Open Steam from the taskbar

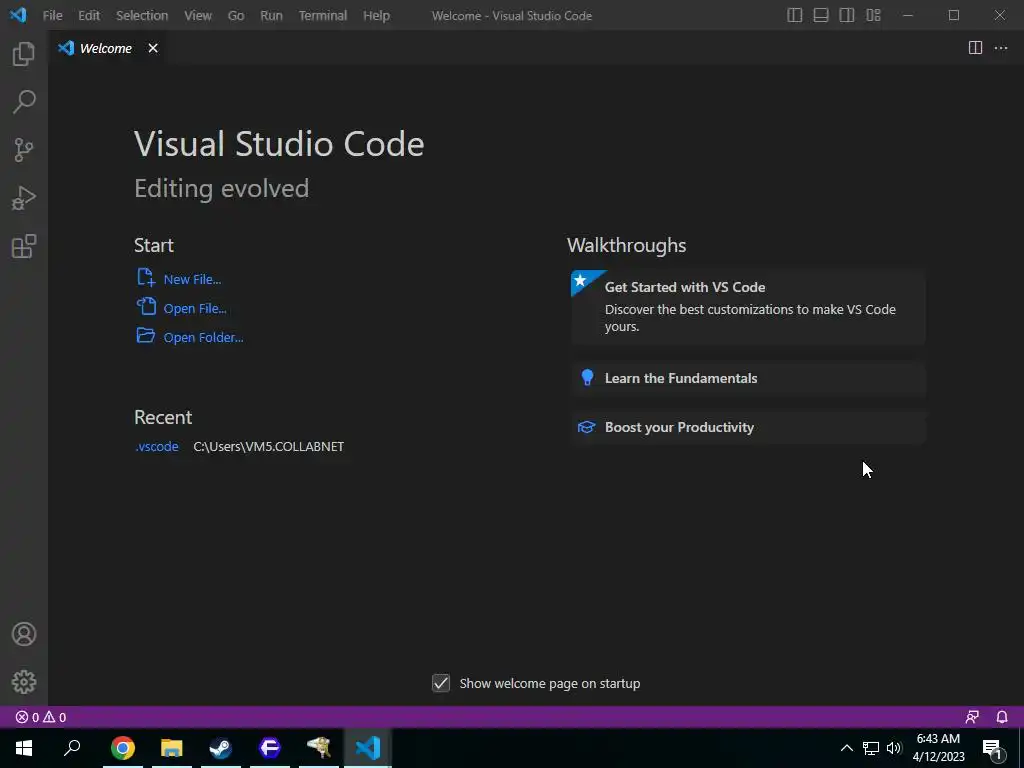click(221, 748)
